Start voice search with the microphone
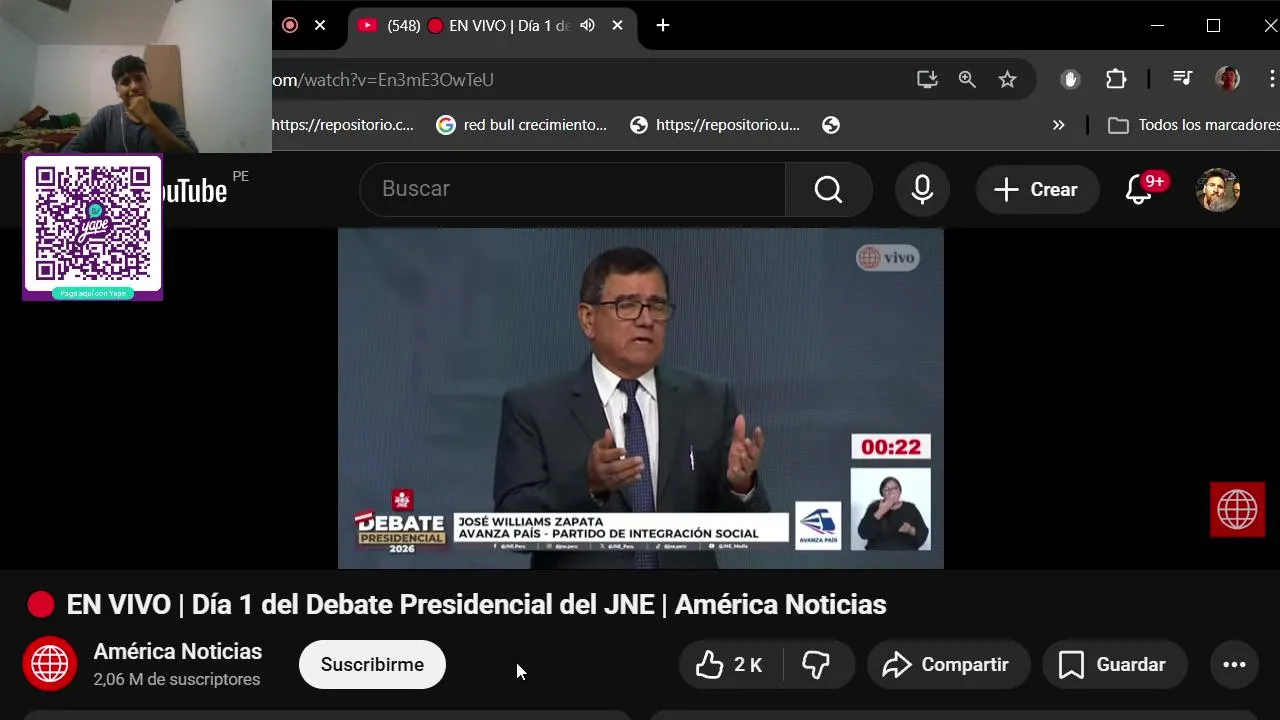The width and height of the screenshot is (1280, 720). pyautogui.click(x=922, y=189)
